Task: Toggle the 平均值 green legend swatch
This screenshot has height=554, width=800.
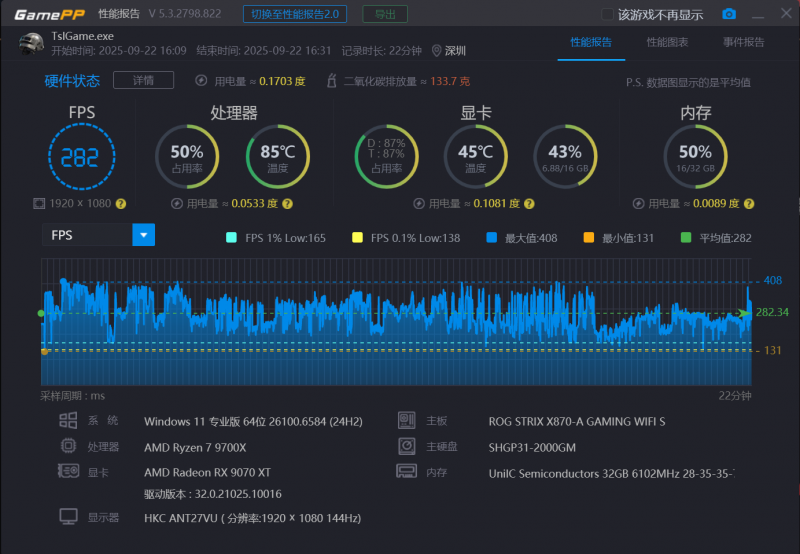Action: (686, 238)
